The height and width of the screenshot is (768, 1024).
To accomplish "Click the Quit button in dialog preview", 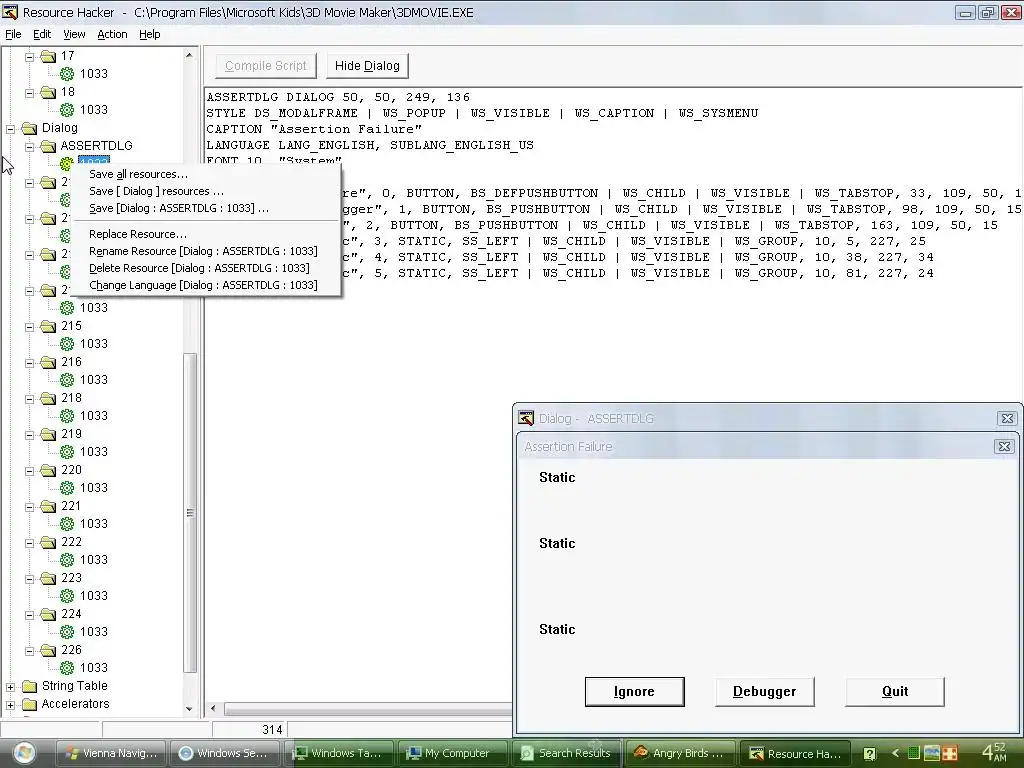I will tap(895, 692).
